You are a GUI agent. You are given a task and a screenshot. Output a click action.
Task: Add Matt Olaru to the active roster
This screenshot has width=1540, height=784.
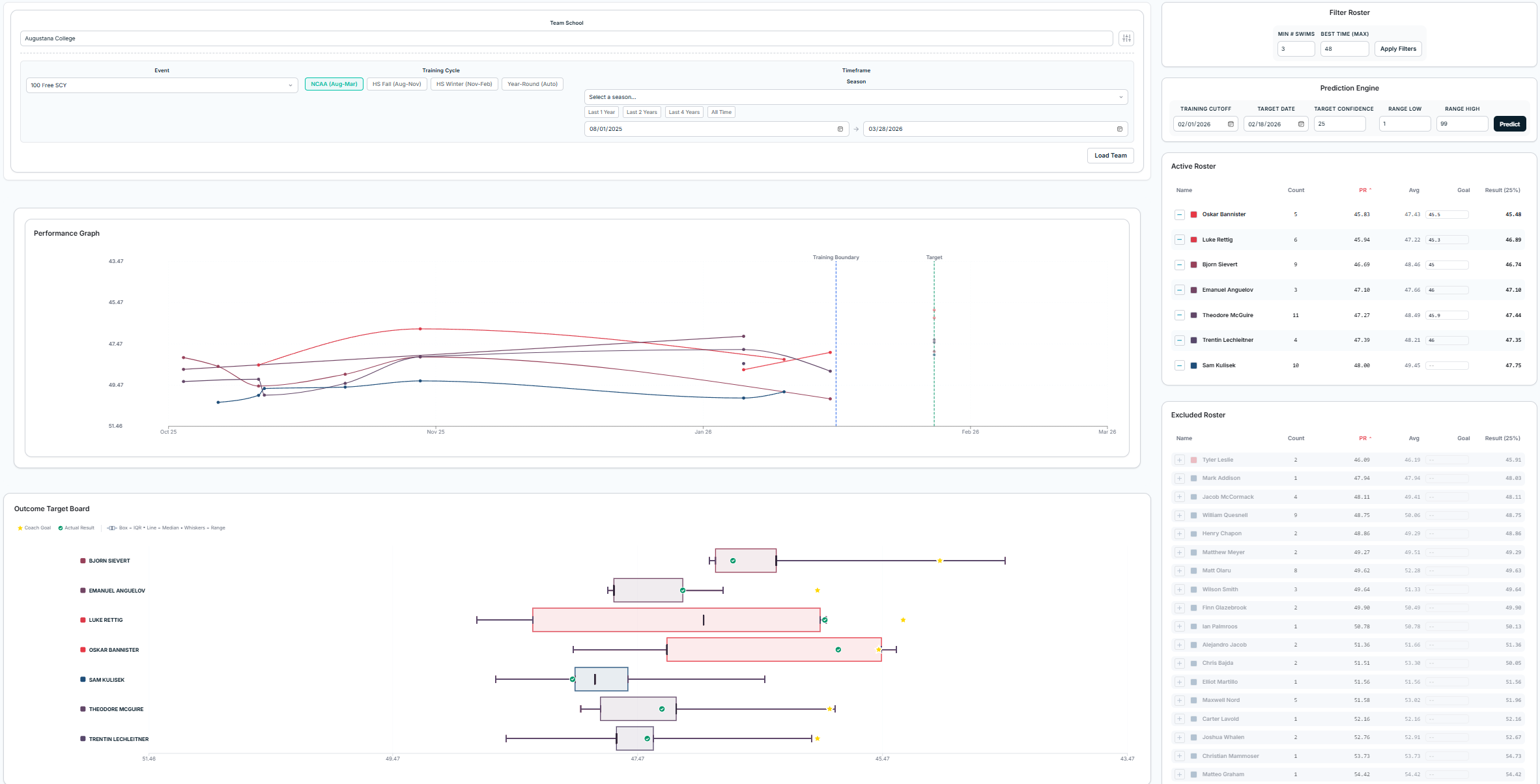point(1179,570)
